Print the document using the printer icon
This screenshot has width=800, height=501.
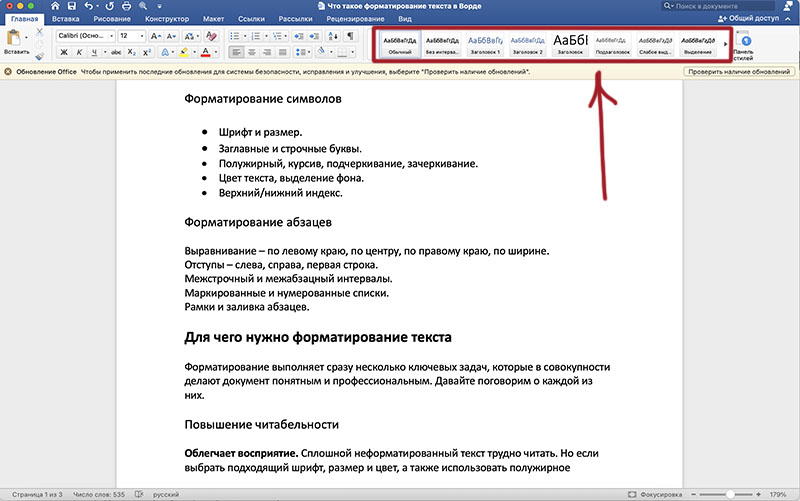pos(127,6)
